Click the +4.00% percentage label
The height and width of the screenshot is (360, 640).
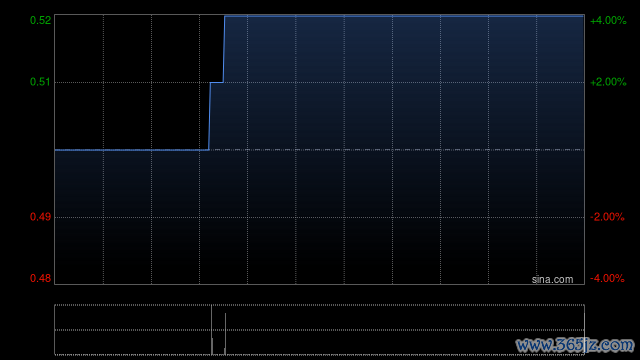608,20
